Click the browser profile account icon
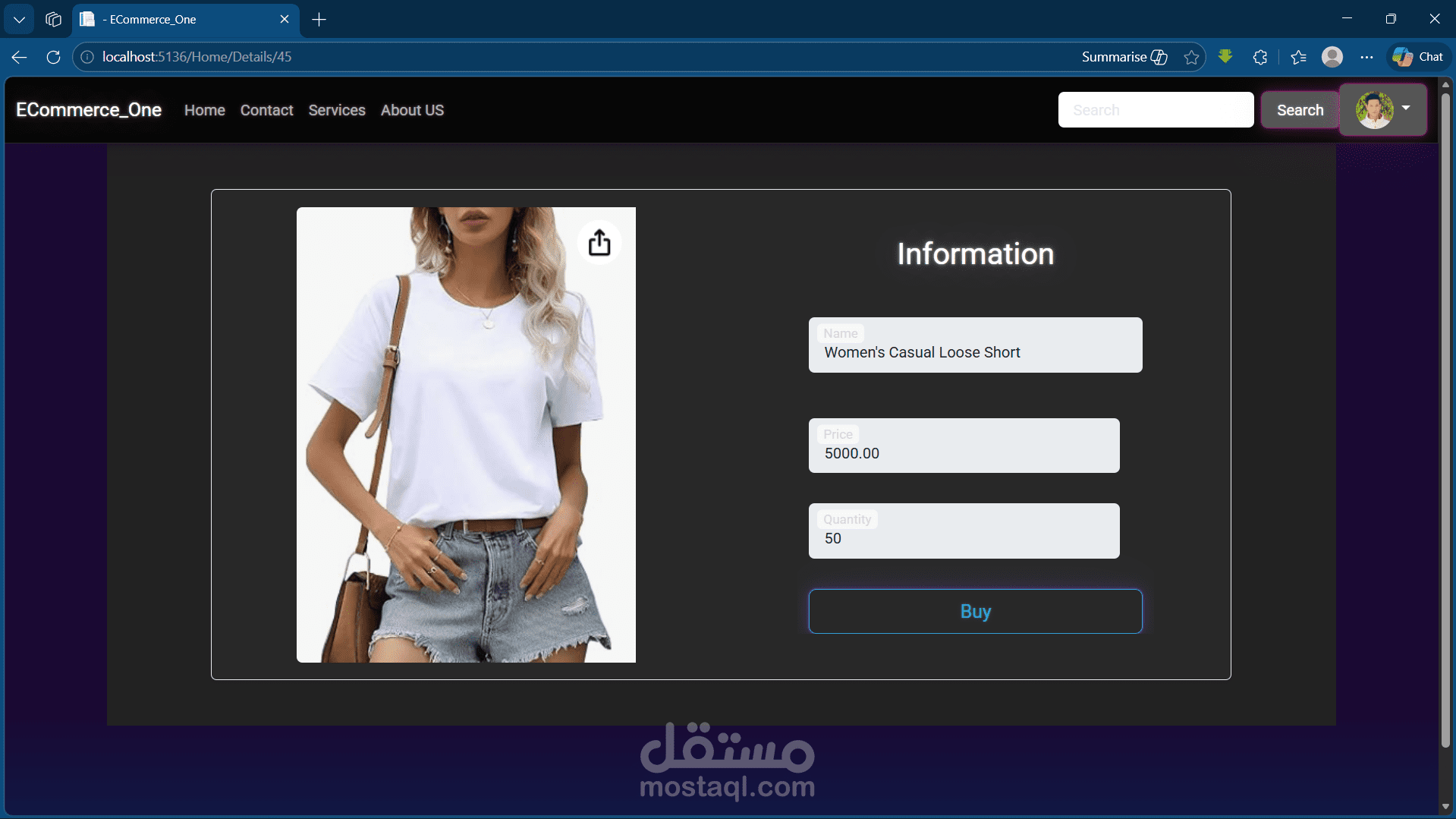This screenshot has width=1456, height=819. tap(1332, 57)
